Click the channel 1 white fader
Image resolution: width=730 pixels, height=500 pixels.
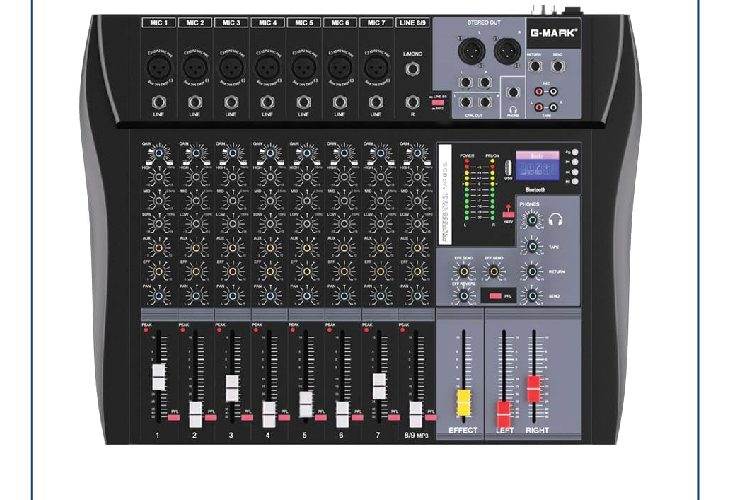pos(158,378)
